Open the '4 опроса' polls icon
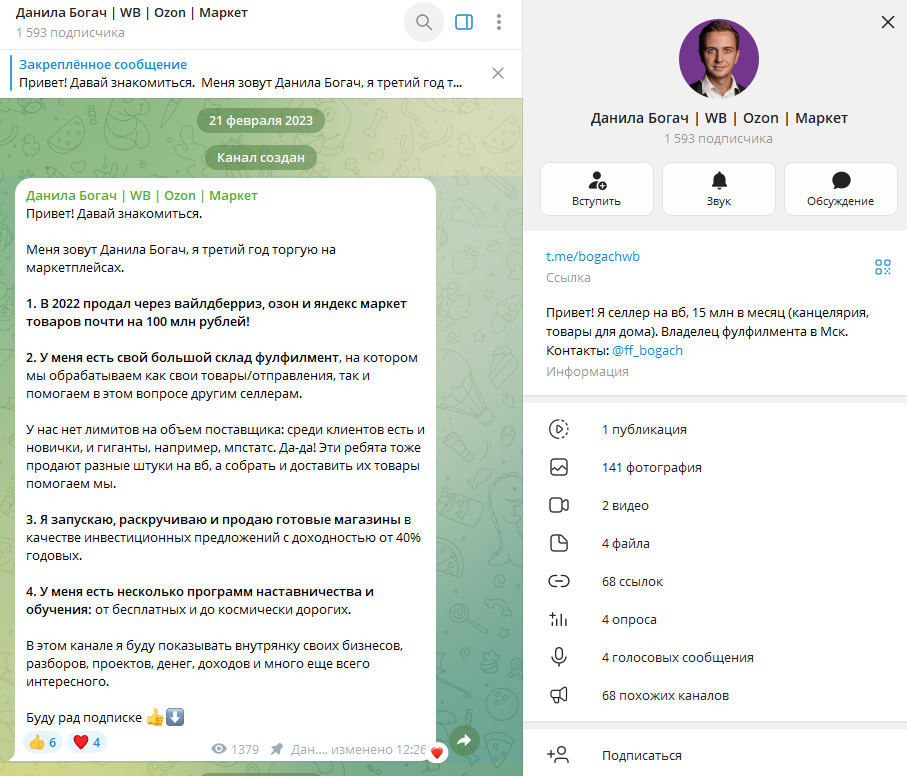 click(x=559, y=619)
